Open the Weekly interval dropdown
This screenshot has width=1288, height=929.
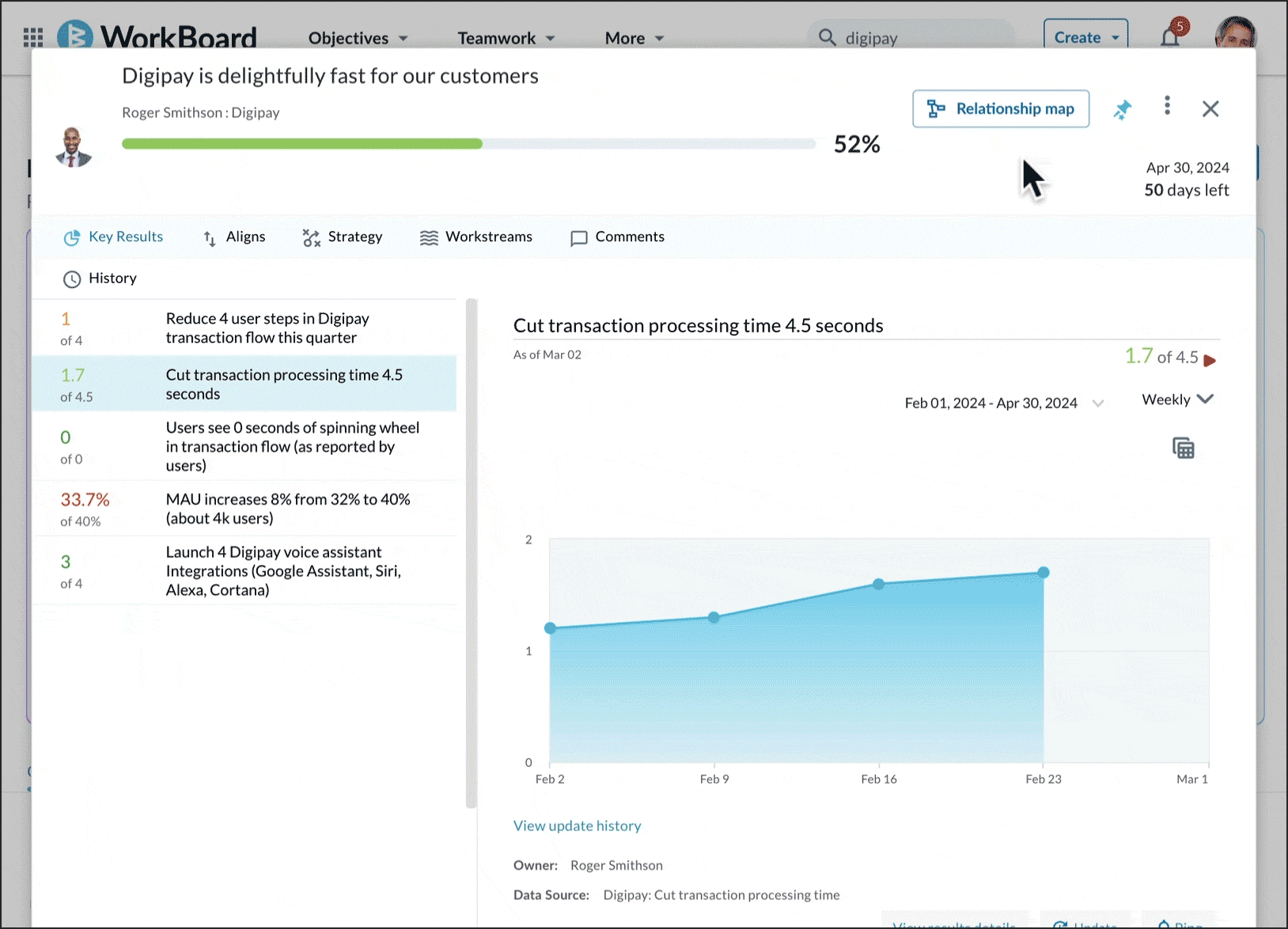coord(1177,400)
